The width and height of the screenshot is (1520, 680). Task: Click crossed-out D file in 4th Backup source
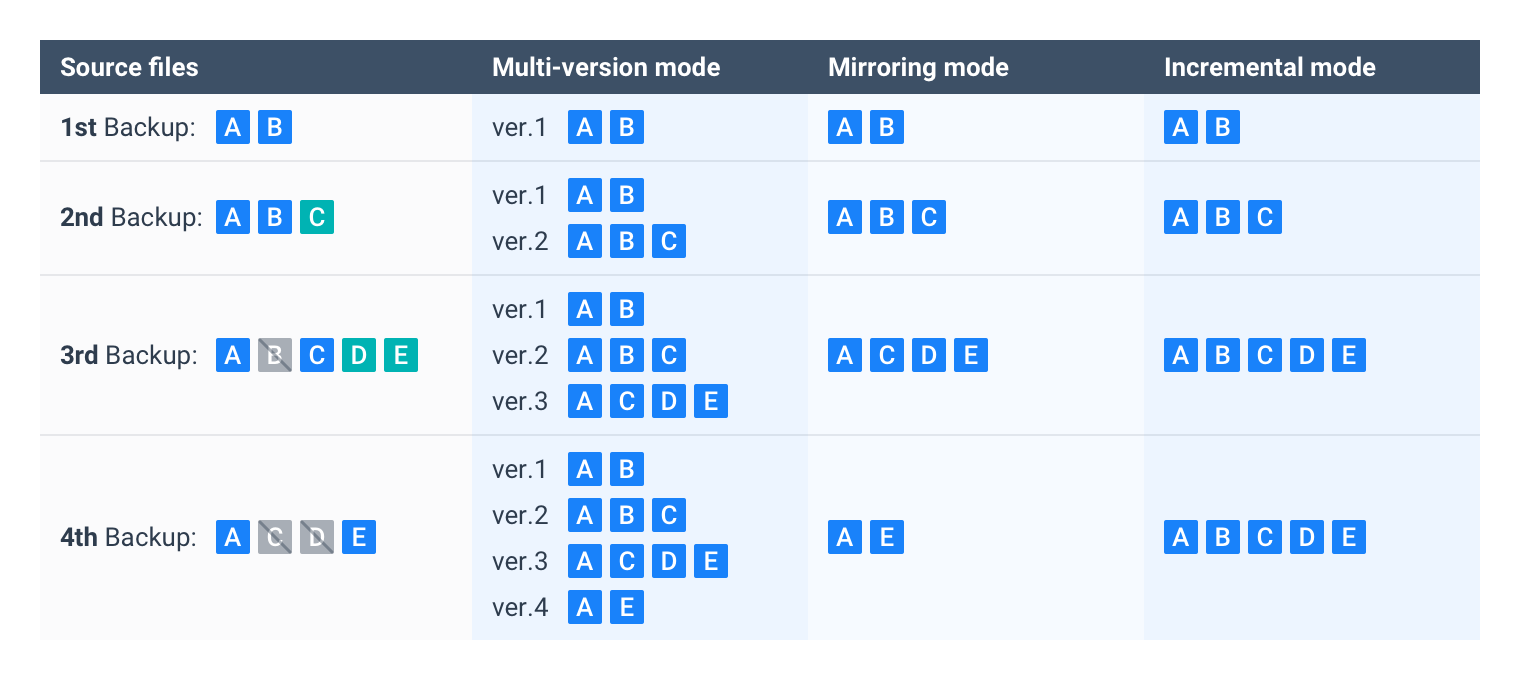tap(316, 537)
